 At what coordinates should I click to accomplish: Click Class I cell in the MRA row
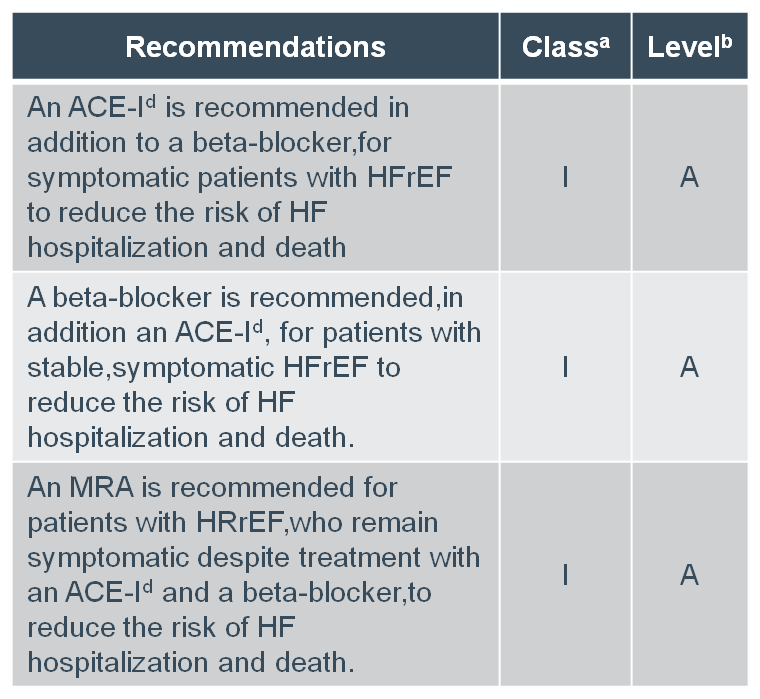click(565, 574)
